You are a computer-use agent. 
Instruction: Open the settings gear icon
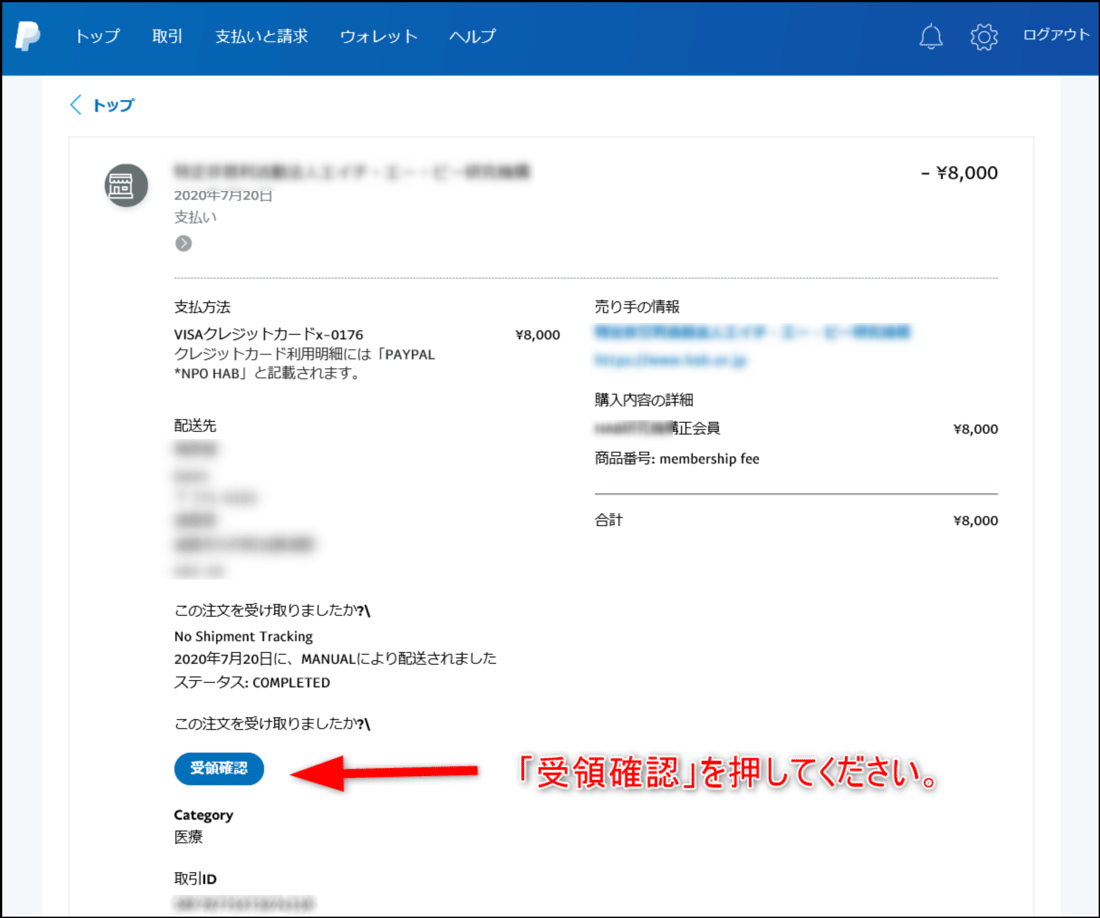(983, 36)
